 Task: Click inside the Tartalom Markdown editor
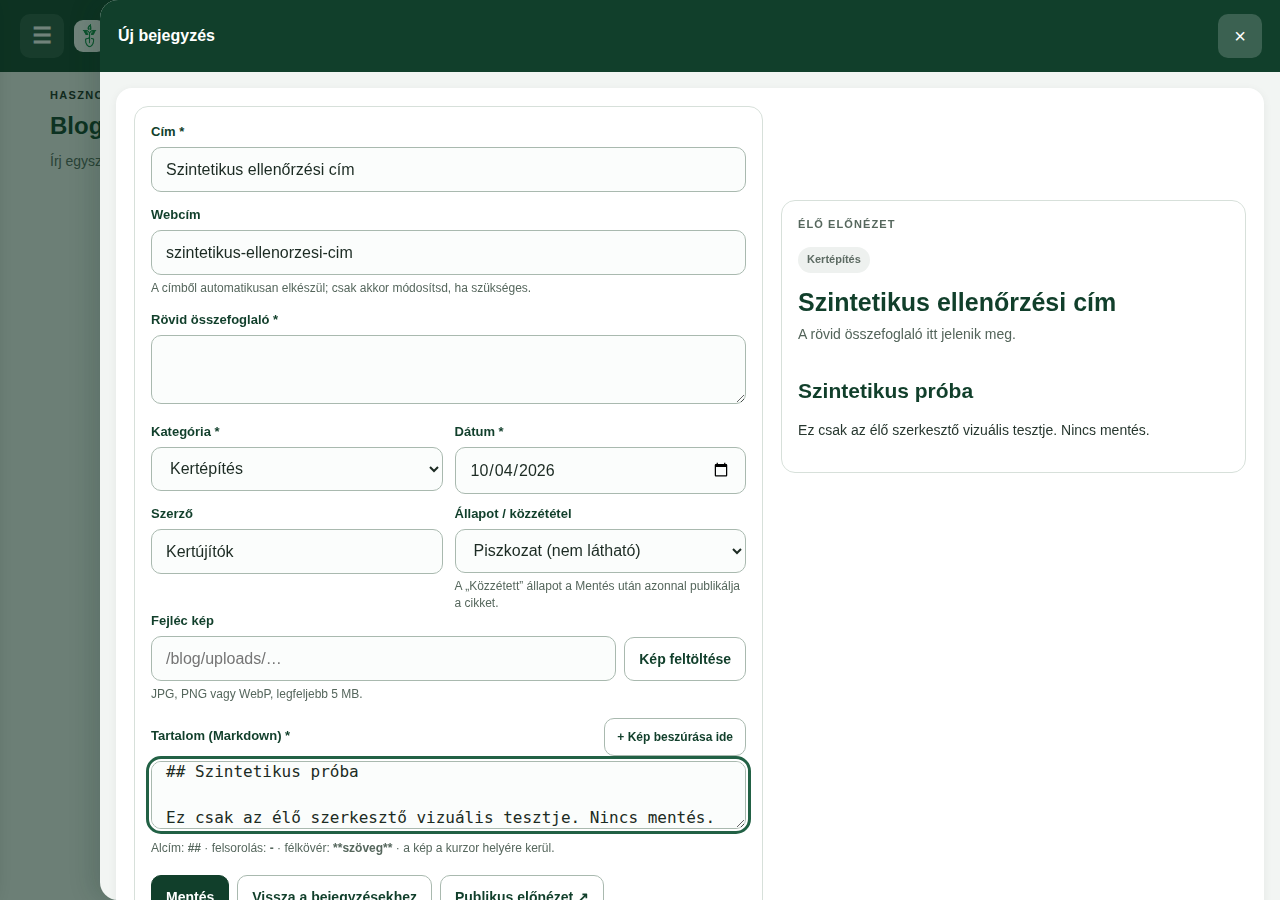click(x=448, y=795)
